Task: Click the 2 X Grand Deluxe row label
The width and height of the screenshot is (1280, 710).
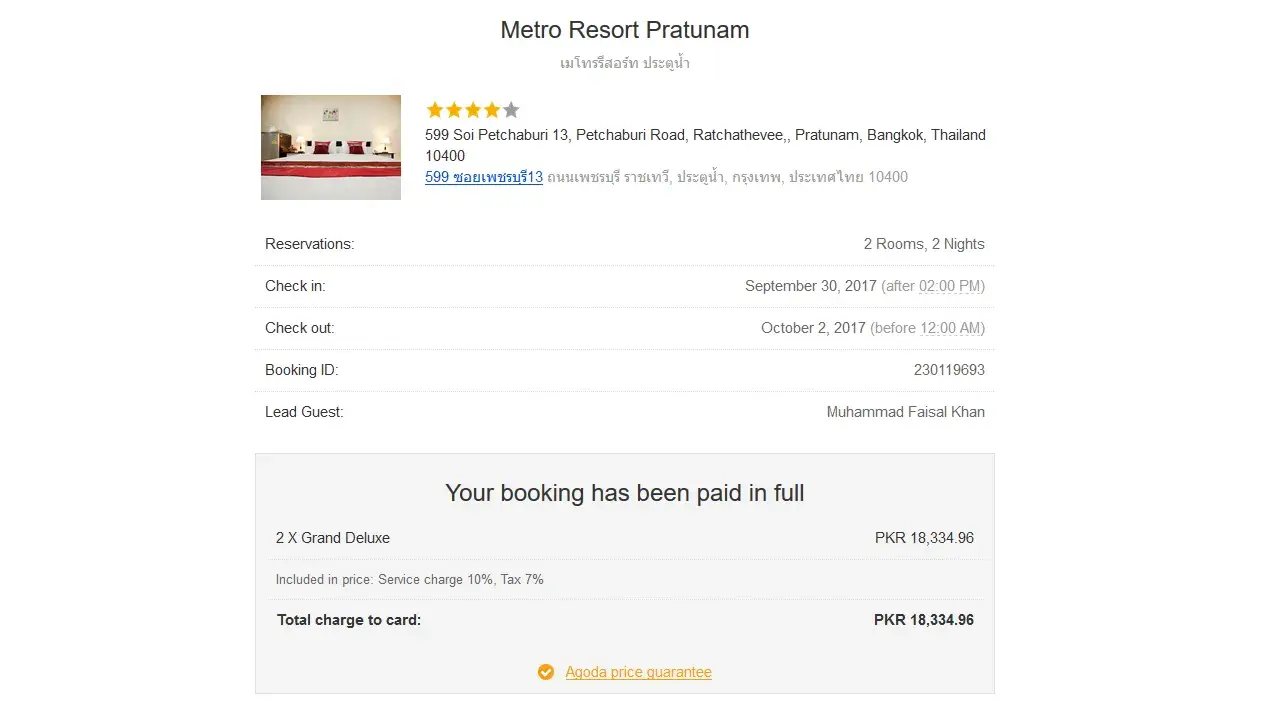Action: click(333, 538)
